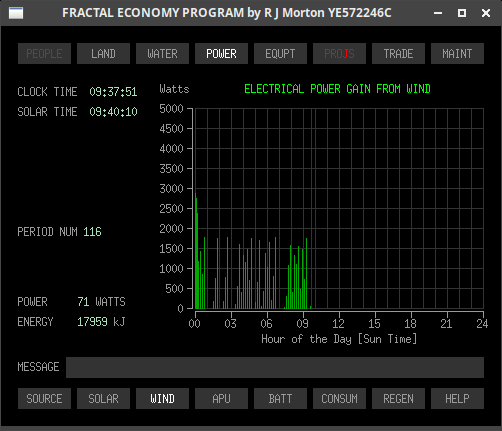Click the MESSAGE text field
Viewport: 502px width, 431px height.
click(275, 367)
